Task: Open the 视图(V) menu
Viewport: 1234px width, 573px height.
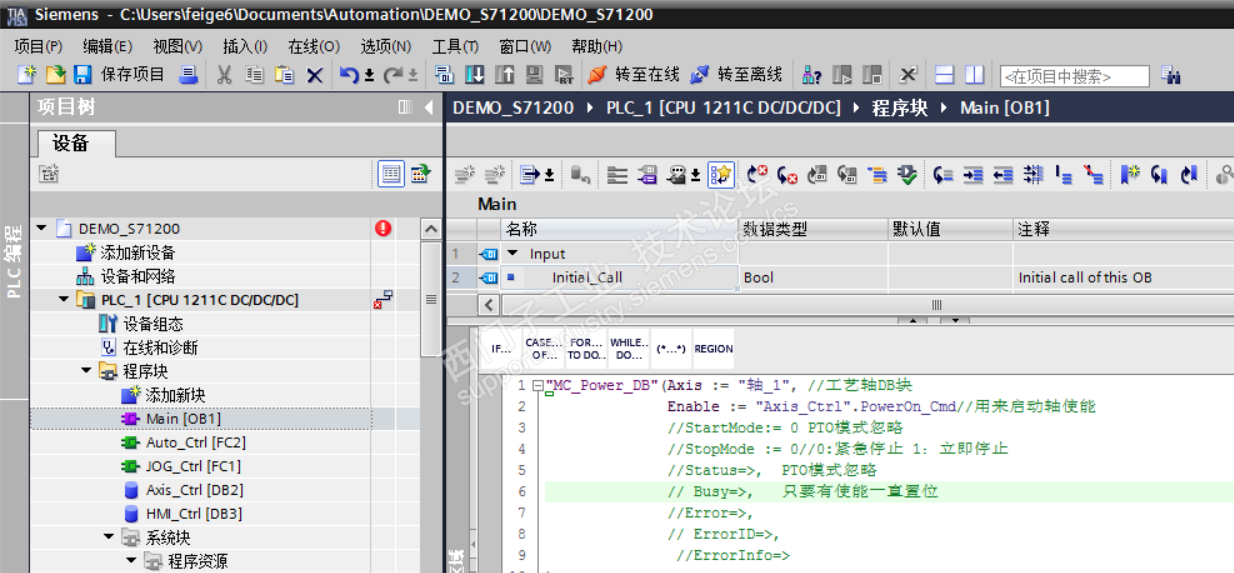Action: pos(177,47)
